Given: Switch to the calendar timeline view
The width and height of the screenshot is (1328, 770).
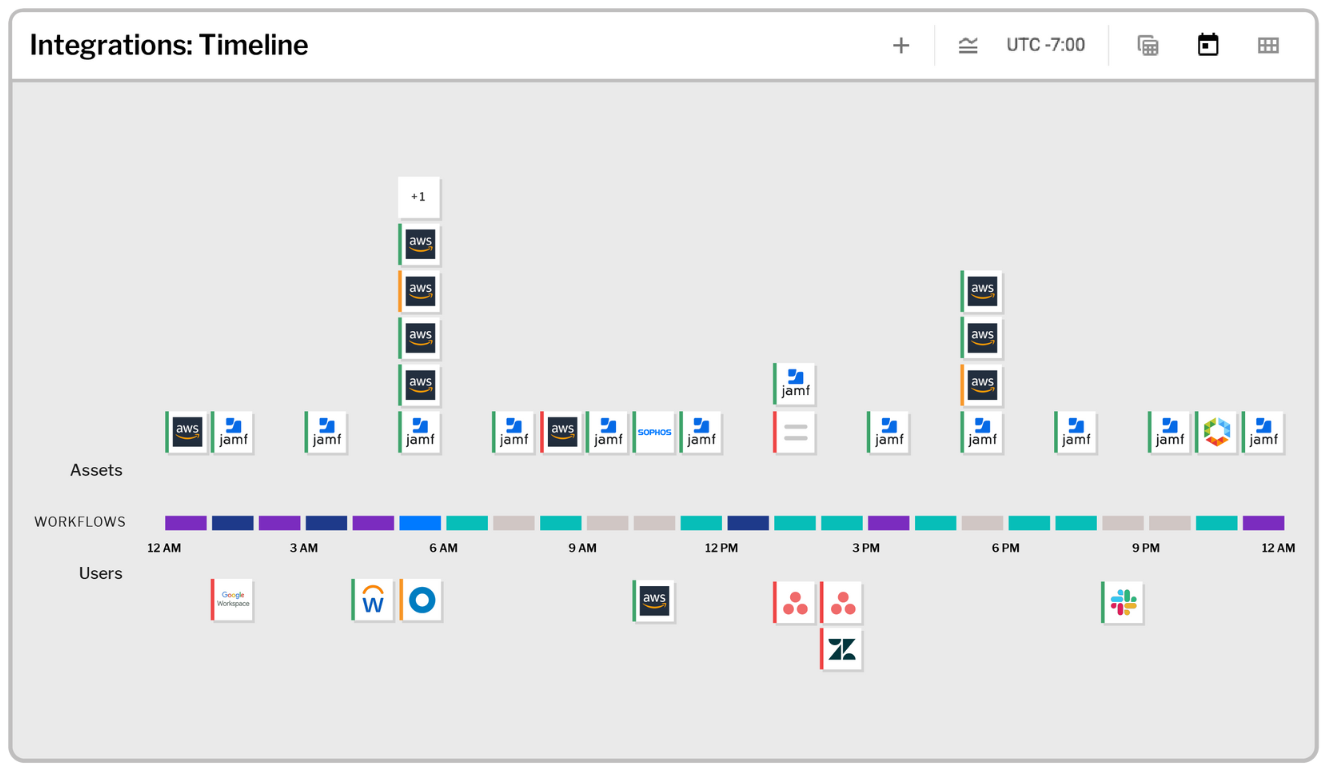Looking at the screenshot, I should pyautogui.click(x=1208, y=45).
